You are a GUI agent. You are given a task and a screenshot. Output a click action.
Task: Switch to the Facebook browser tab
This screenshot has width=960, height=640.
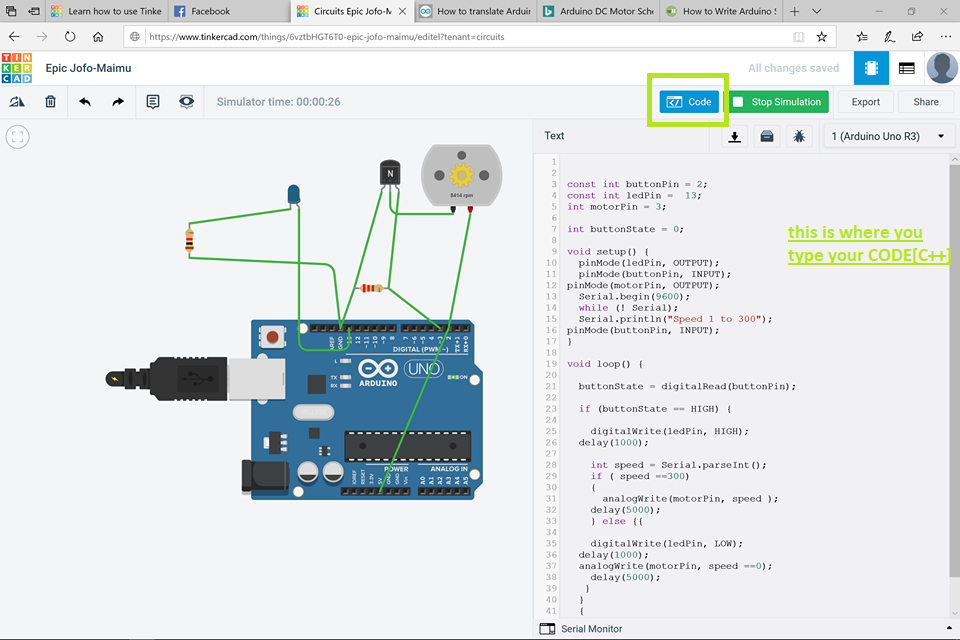[x=230, y=11]
